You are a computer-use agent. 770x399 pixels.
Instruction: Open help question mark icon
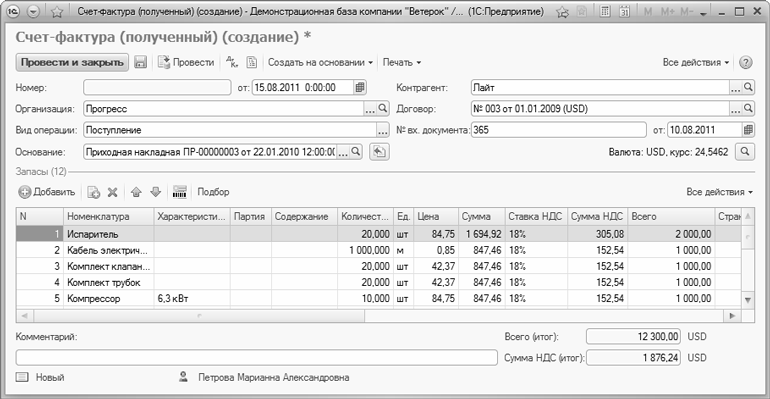pyautogui.click(x=745, y=62)
